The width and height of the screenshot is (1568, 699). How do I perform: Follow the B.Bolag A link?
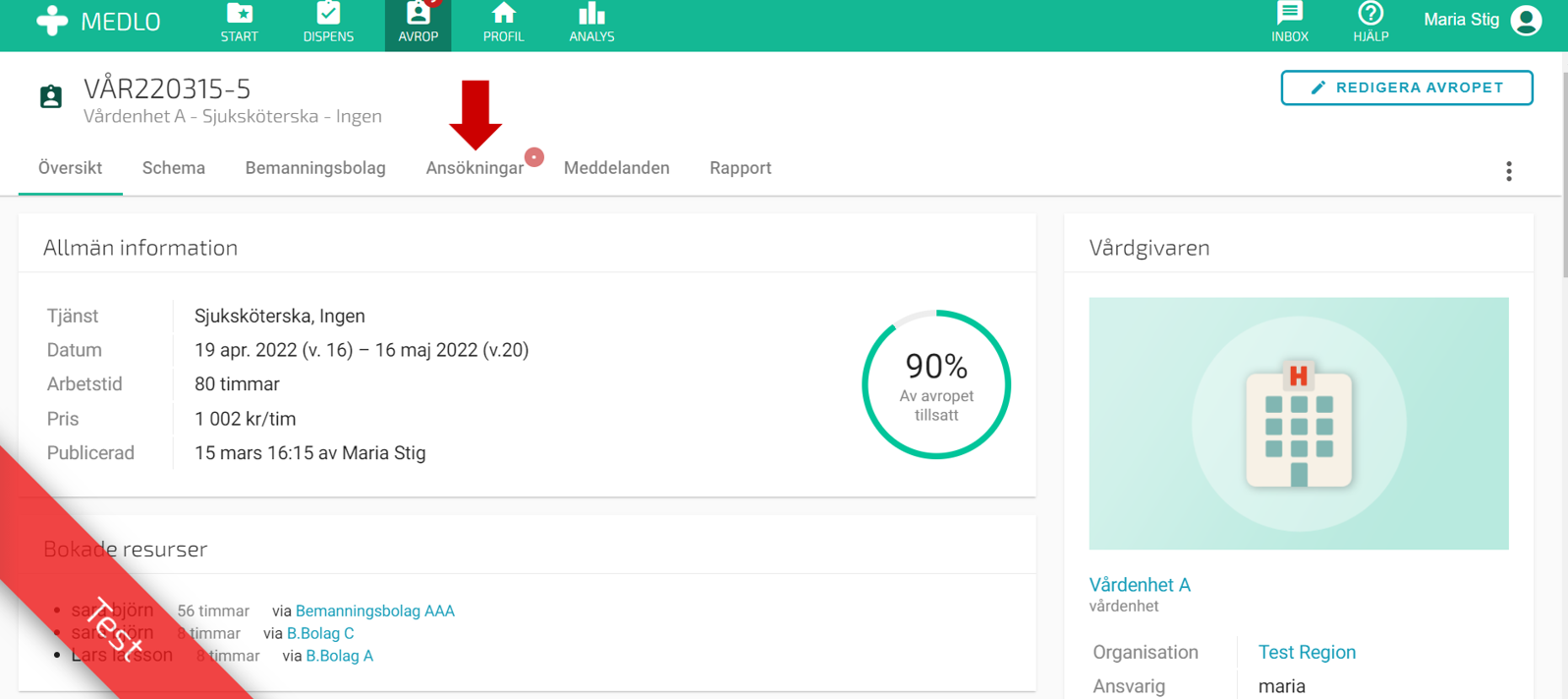[340, 656]
